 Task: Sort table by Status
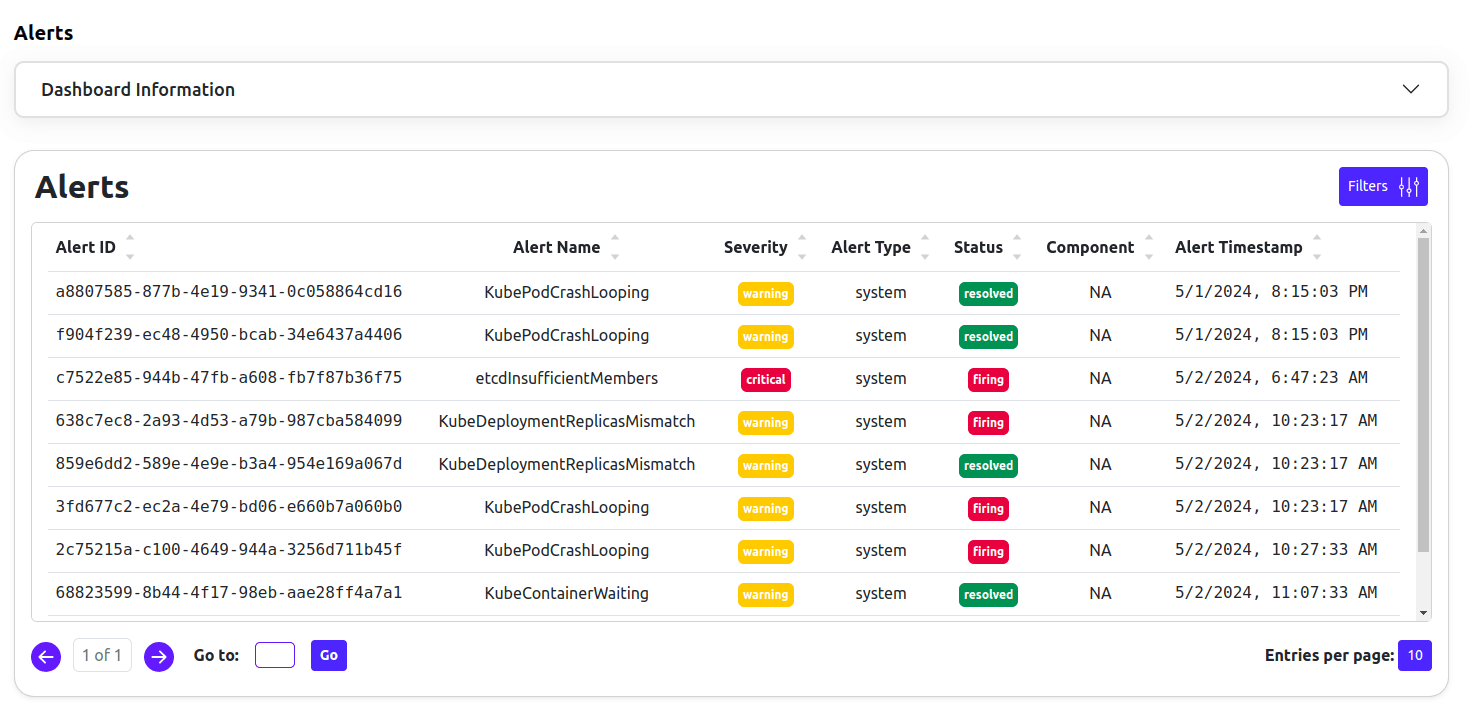1017,247
